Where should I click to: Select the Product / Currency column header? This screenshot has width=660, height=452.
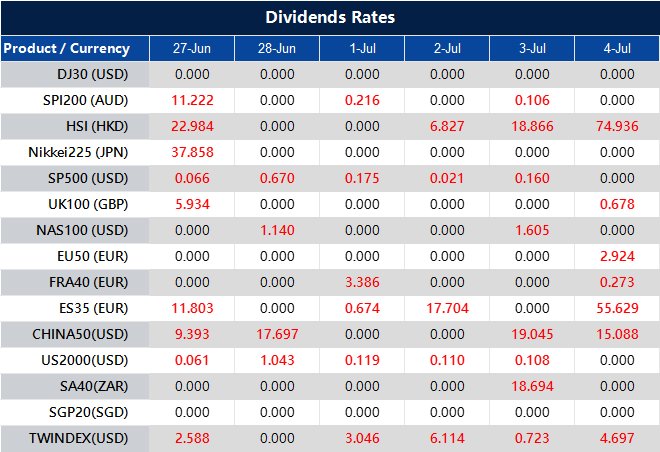(x=66, y=48)
